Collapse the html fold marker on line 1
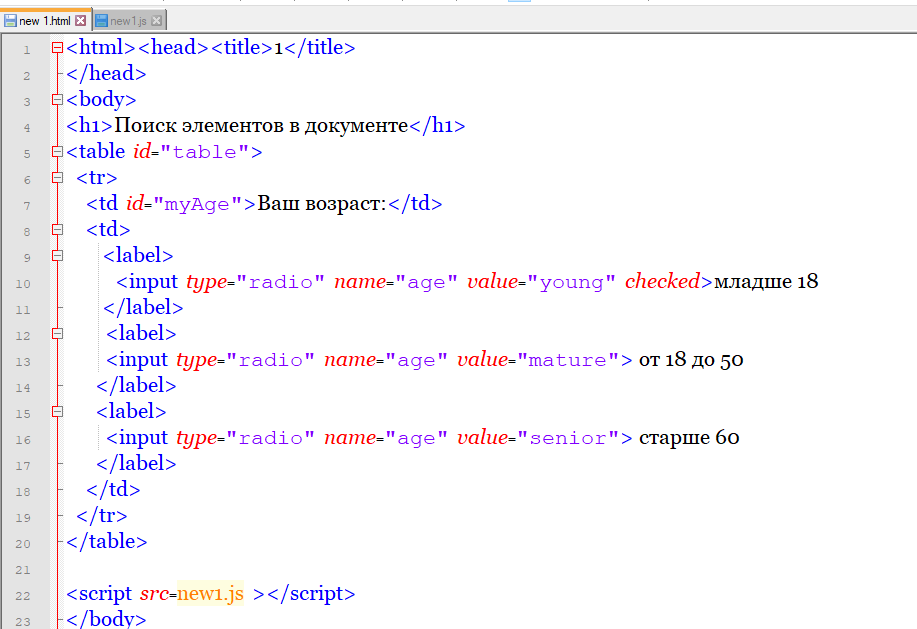The image size is (917, 629). point(57,48)
